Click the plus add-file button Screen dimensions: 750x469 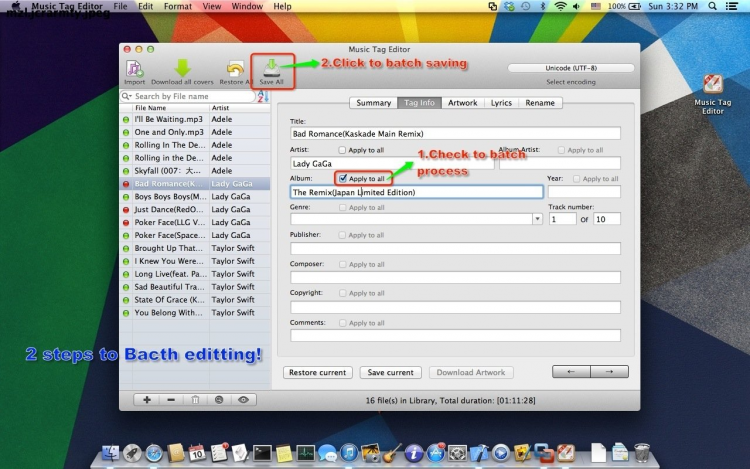pos(147,400)
